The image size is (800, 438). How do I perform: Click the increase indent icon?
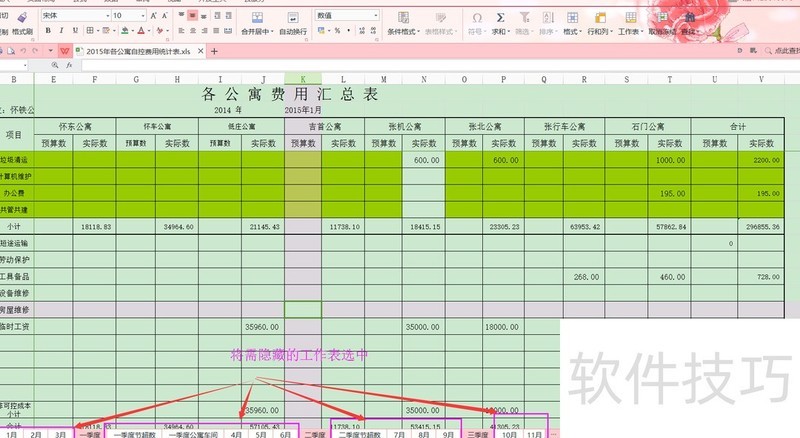click(229, 16)
